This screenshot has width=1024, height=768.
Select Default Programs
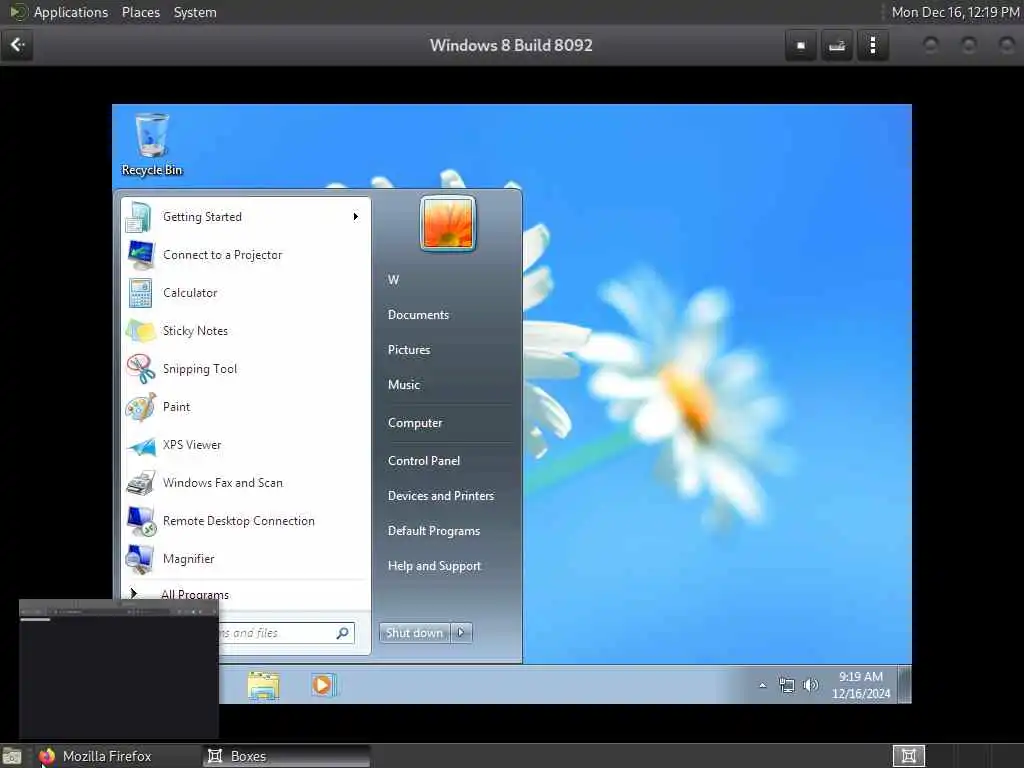[434, 531]
